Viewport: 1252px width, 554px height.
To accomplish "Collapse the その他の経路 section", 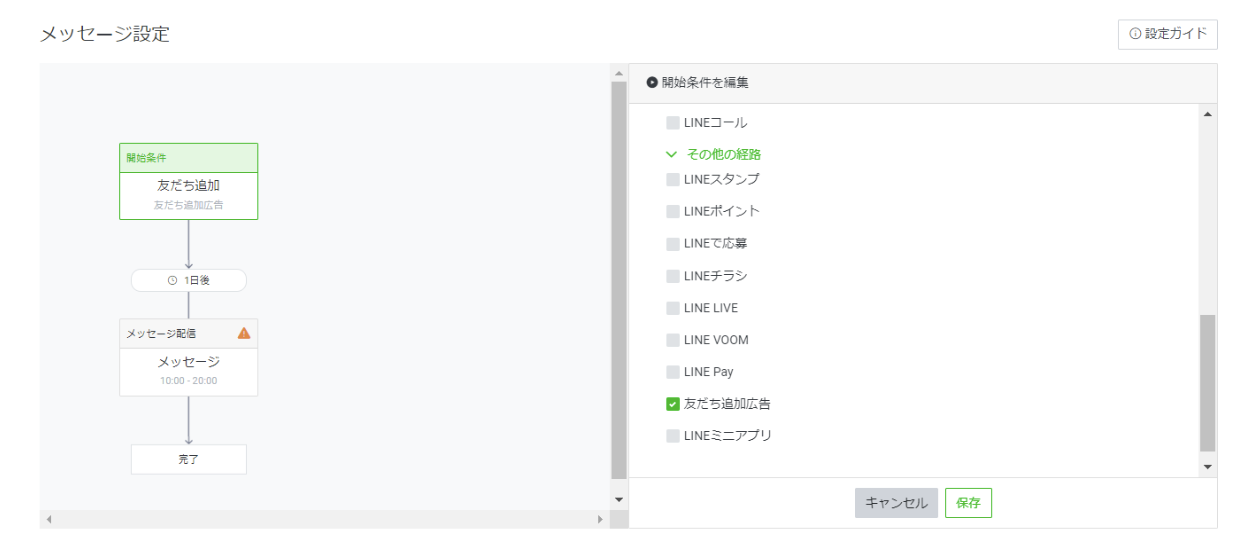I will pyautogui.click(x=672, y=155).
